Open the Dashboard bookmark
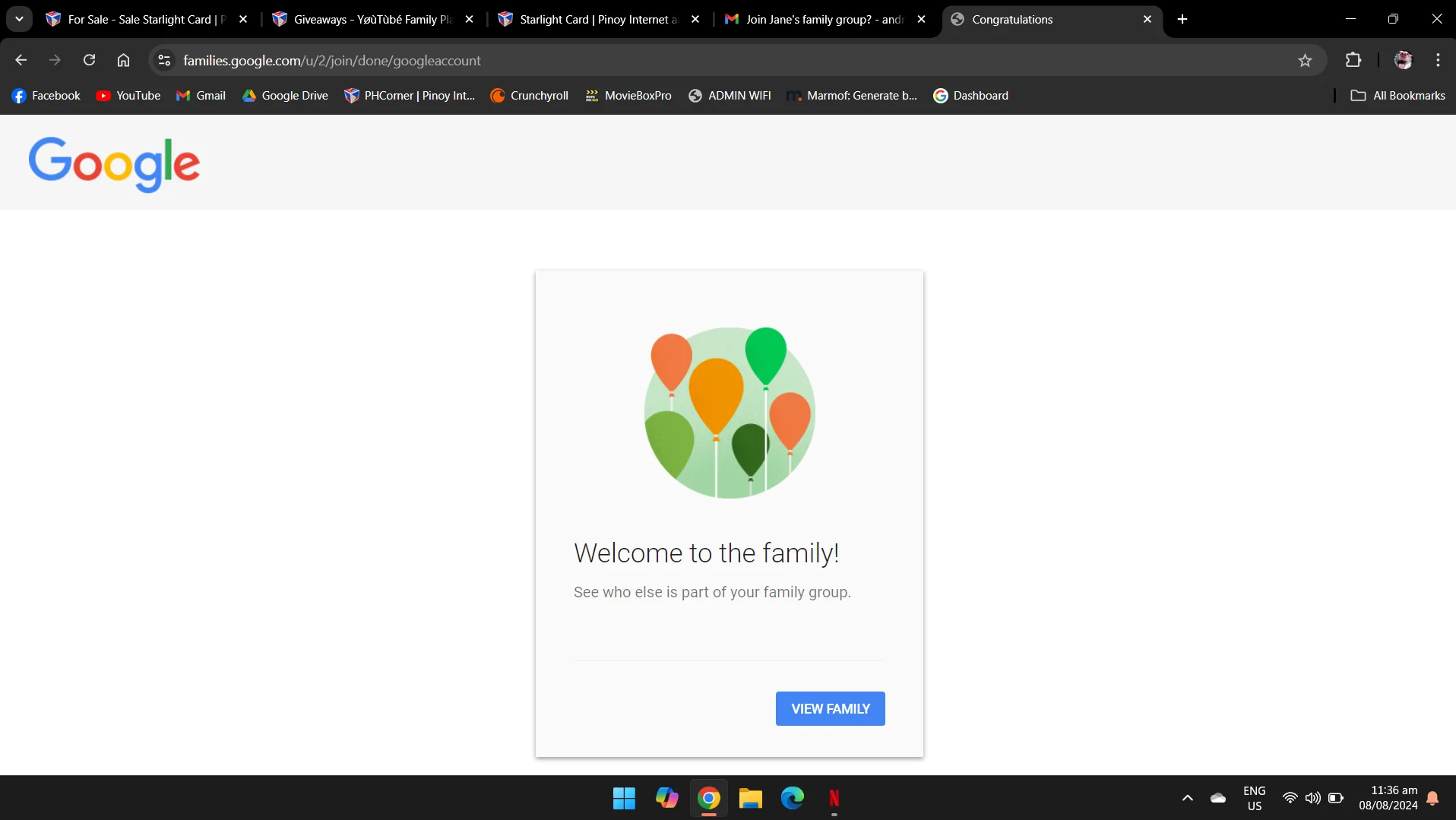The image size is (1456, 820). click(971, 95)
